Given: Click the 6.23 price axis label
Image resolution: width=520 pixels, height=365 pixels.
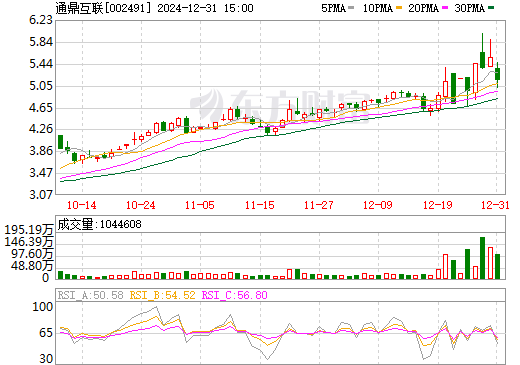Looking at the screenshot, I should point(41,20).
